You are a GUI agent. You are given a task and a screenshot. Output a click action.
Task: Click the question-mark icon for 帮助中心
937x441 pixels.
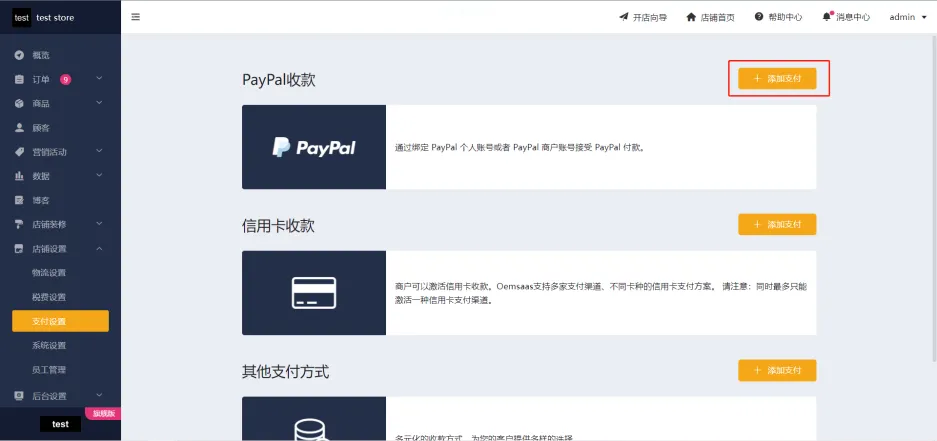[x=759, y=17]
